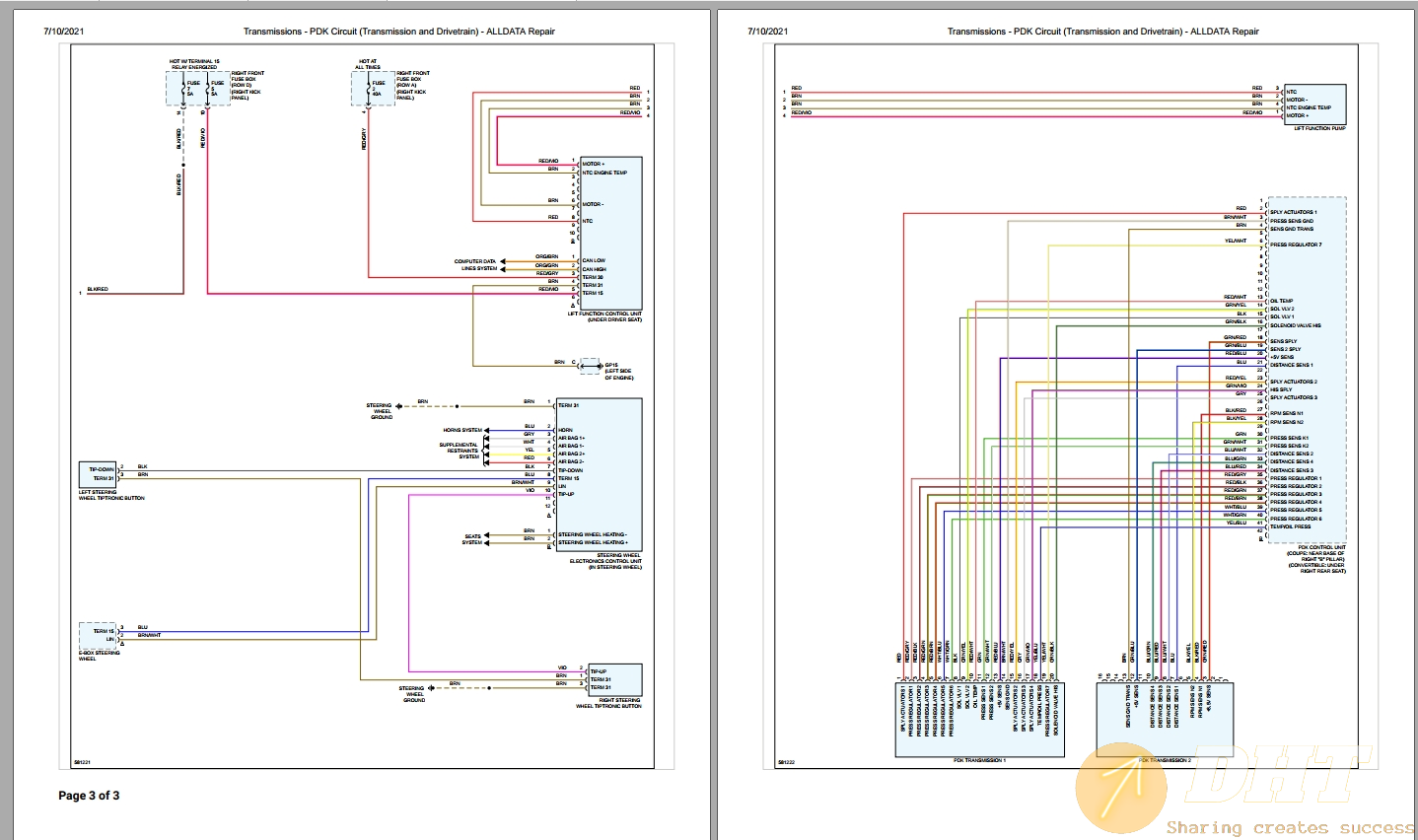Click '+5V SENS' pin on PDK control unit
Image resolution: width=1418 pixels, height=840 pixels.
tap(1282, 357)
